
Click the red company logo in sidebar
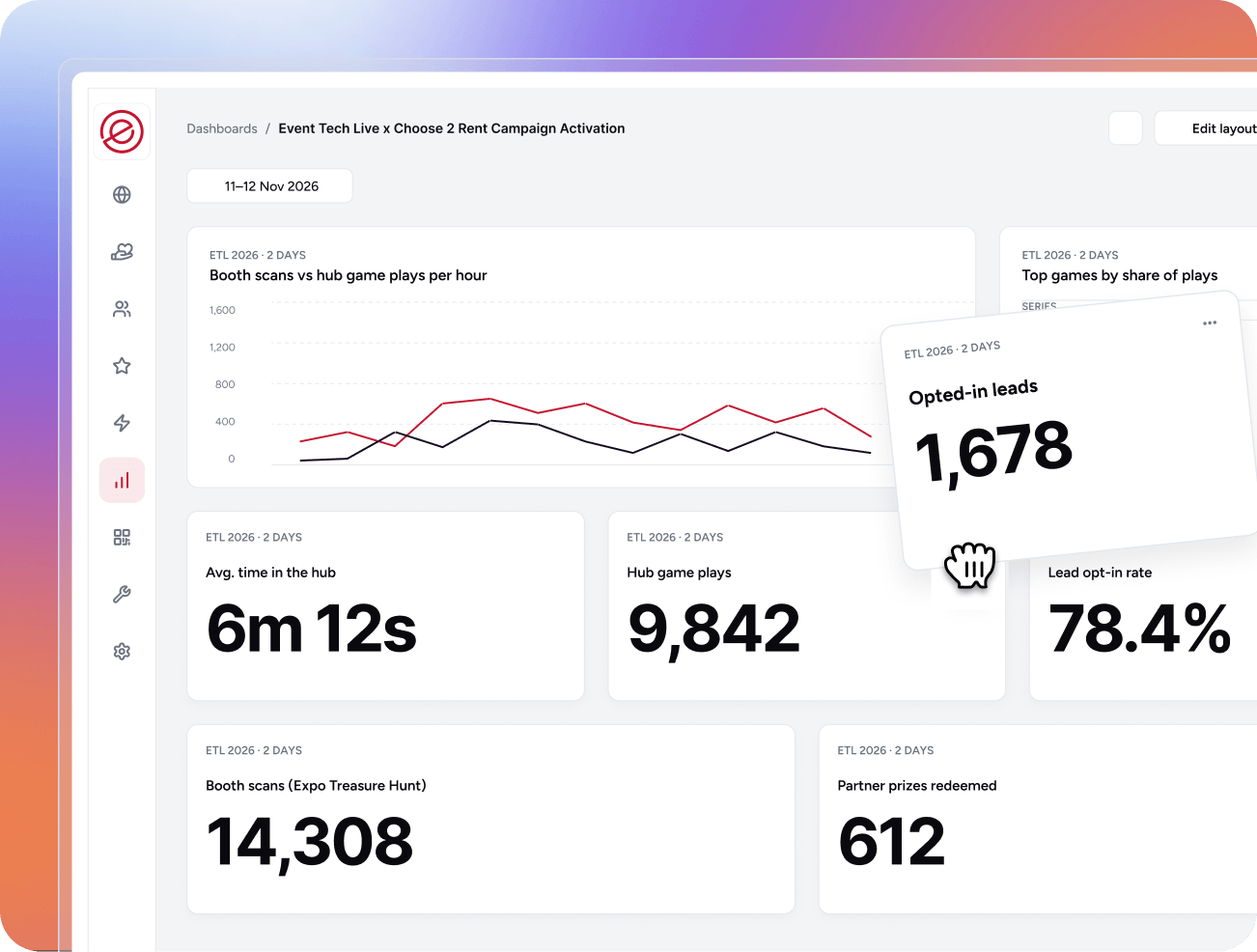pyautogui.click(x=122, y=131)
